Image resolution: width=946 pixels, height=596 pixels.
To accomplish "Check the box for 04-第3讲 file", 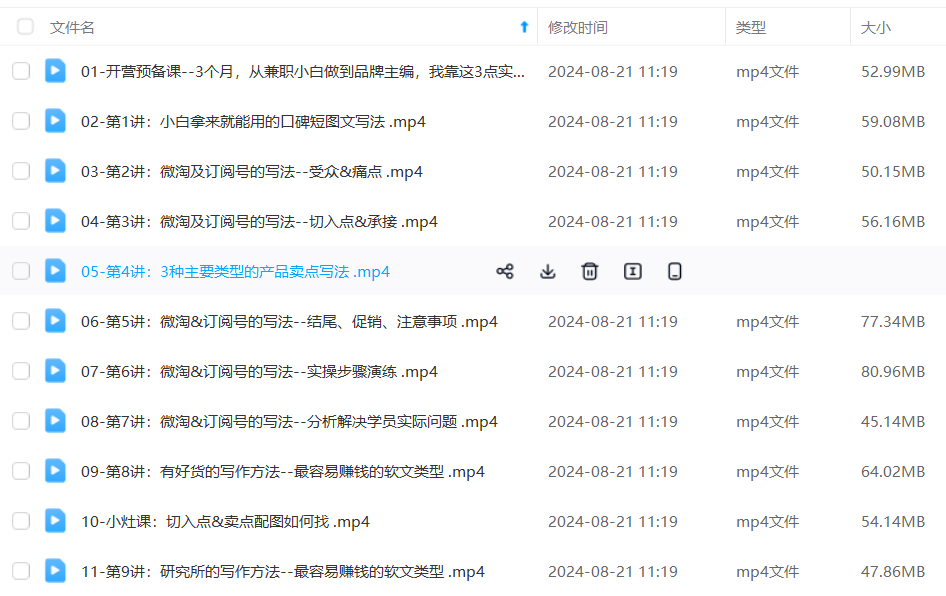I will click(x=21, y=221).
